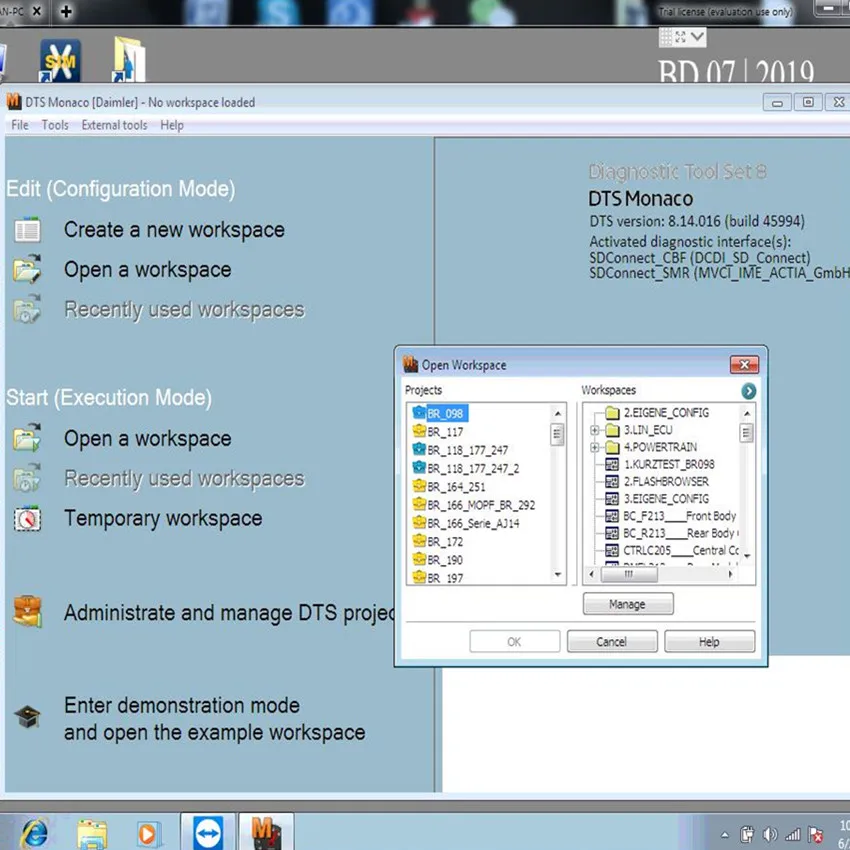The image size is (850, 850).
Task: Open the Tools menu
Action: coord(55,125)
